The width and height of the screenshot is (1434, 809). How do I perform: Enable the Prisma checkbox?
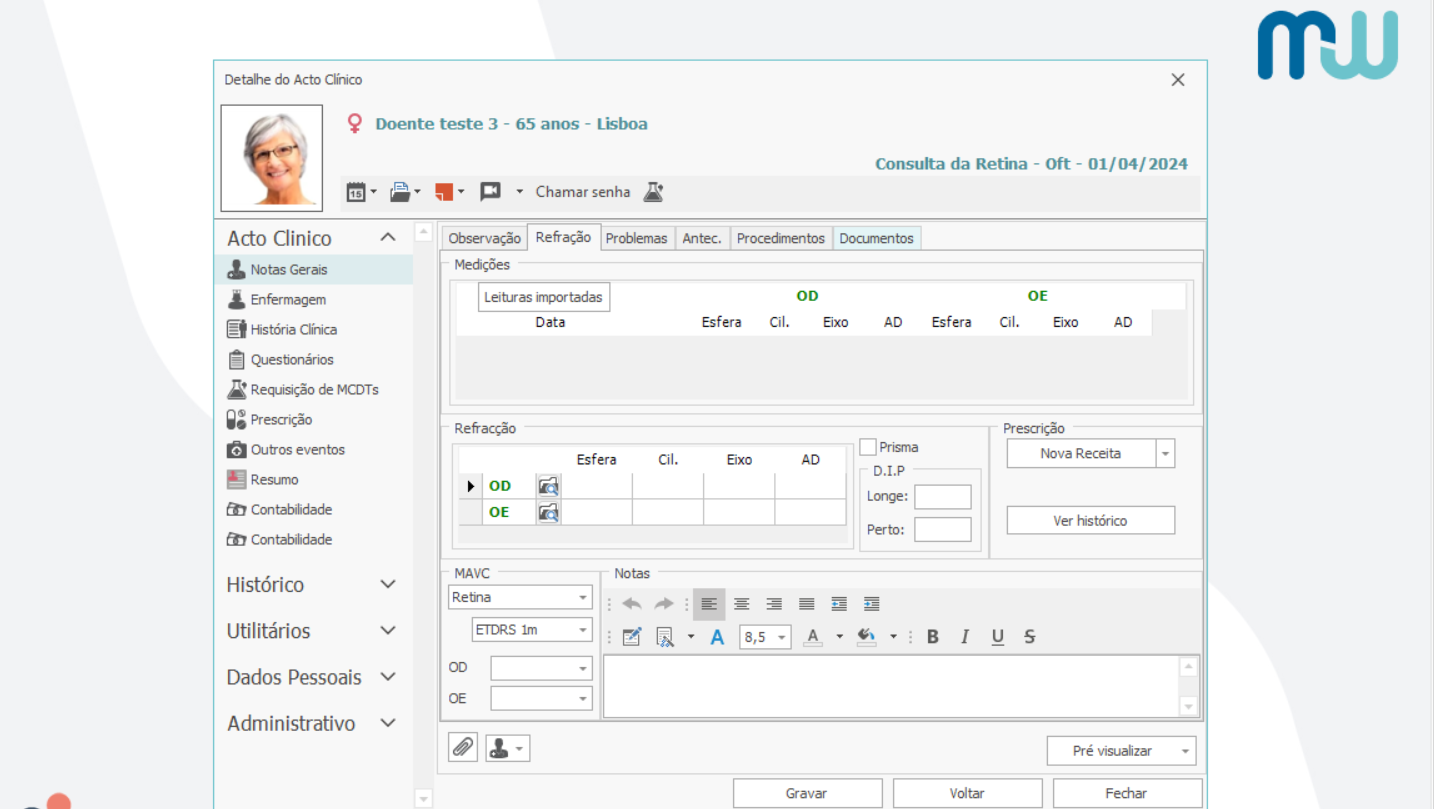[x=868, y=447]
